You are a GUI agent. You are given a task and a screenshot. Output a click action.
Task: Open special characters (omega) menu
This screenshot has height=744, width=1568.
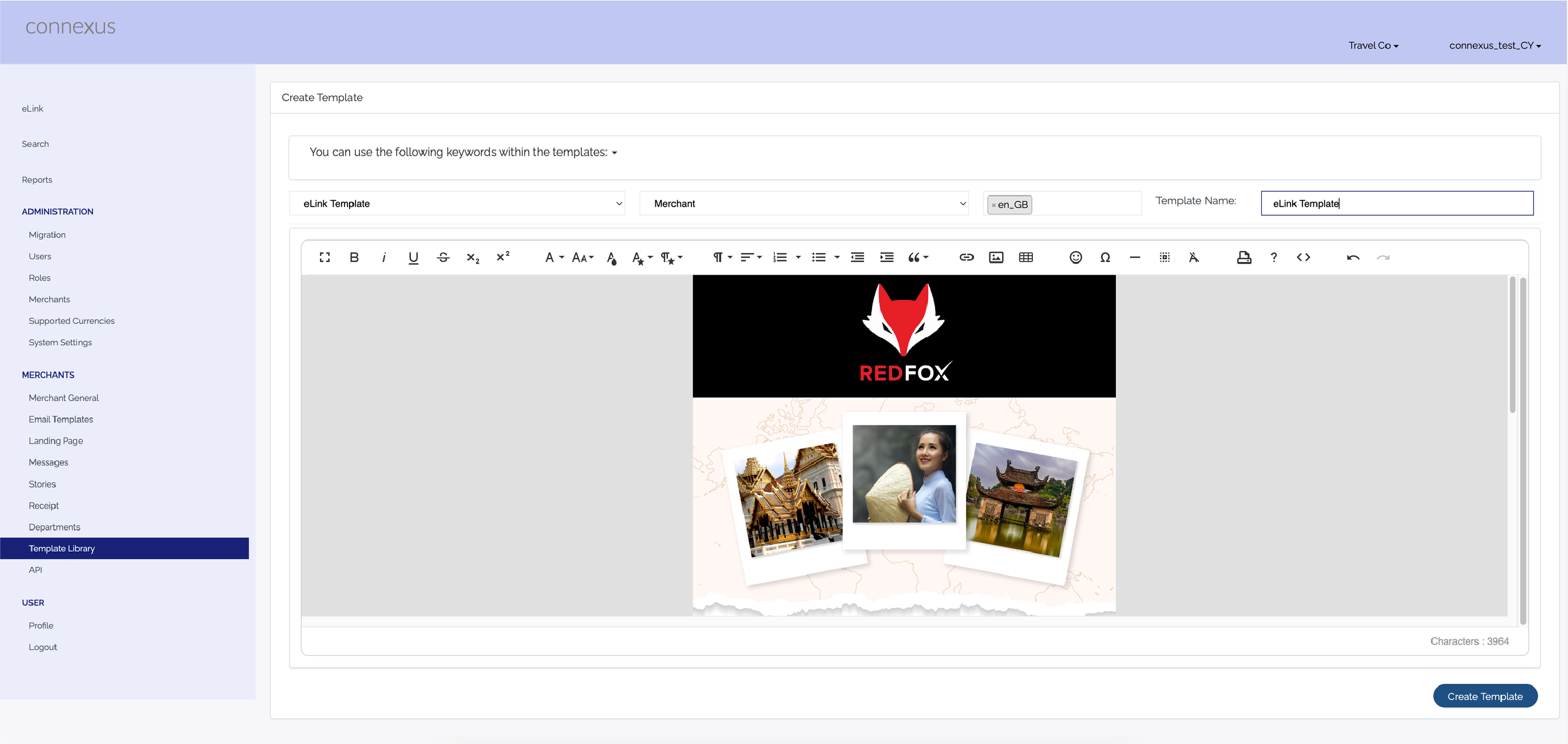tap(1106, 258)
